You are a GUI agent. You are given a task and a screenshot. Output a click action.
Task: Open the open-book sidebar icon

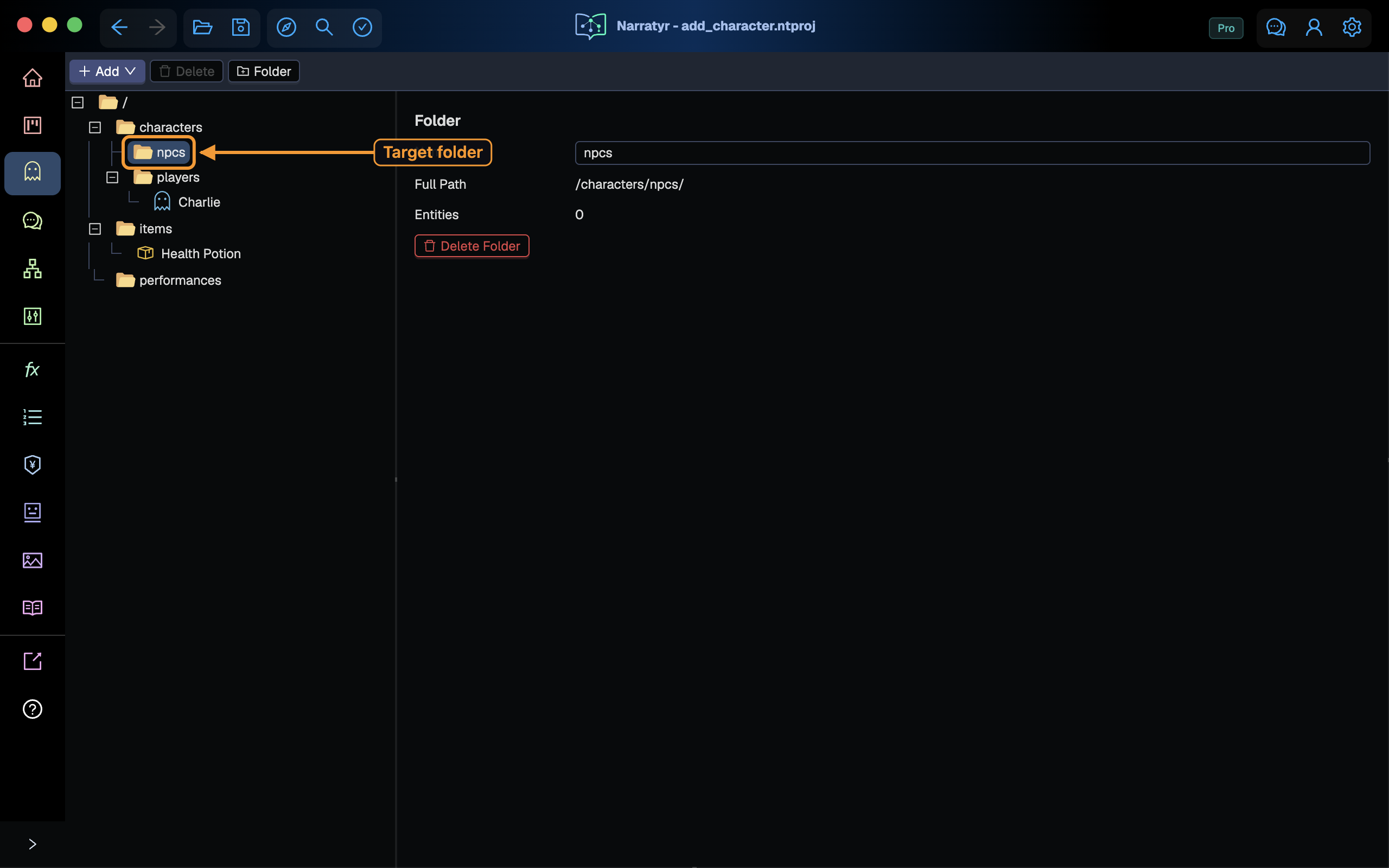point(33,608)
